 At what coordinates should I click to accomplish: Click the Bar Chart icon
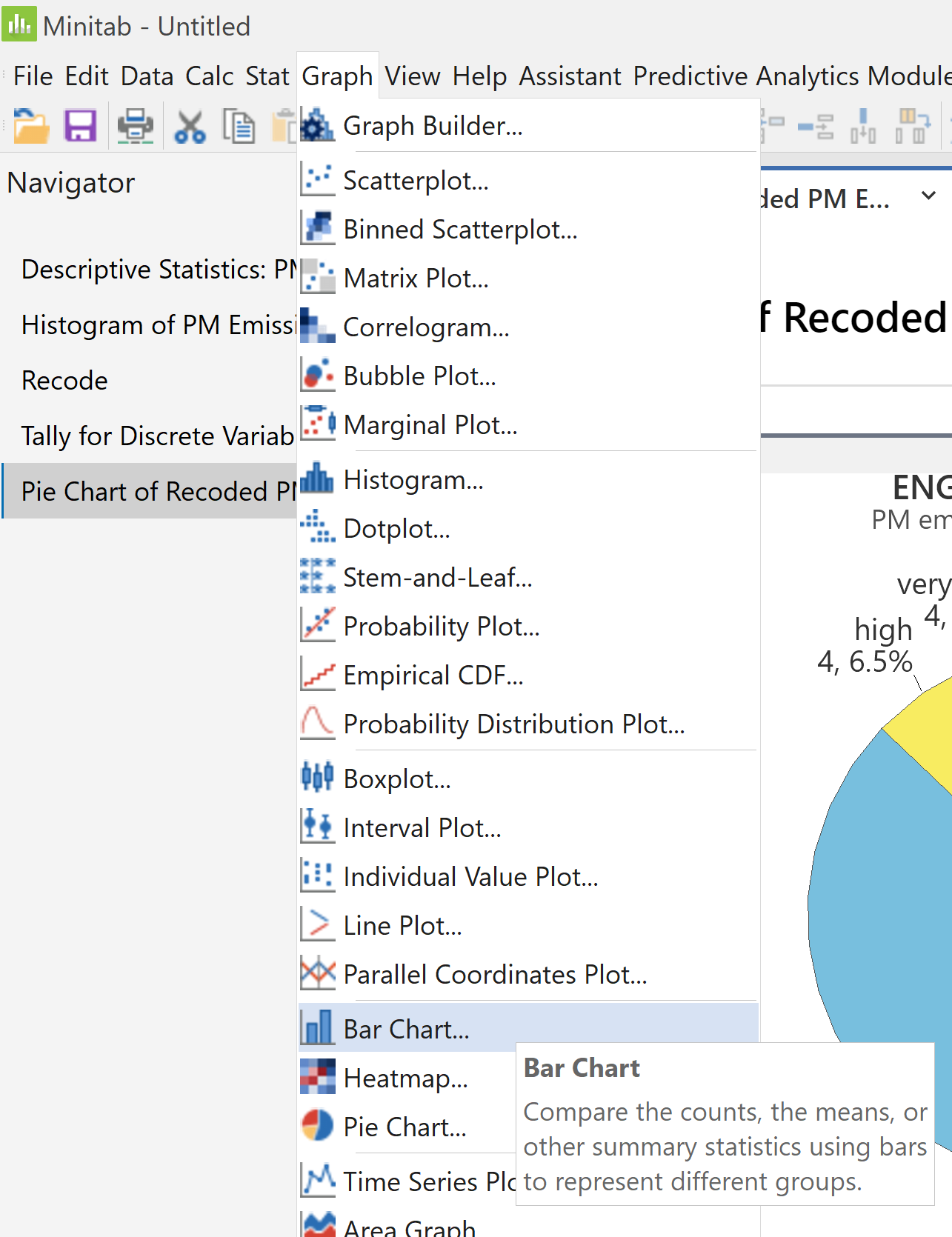point(318,1029)
